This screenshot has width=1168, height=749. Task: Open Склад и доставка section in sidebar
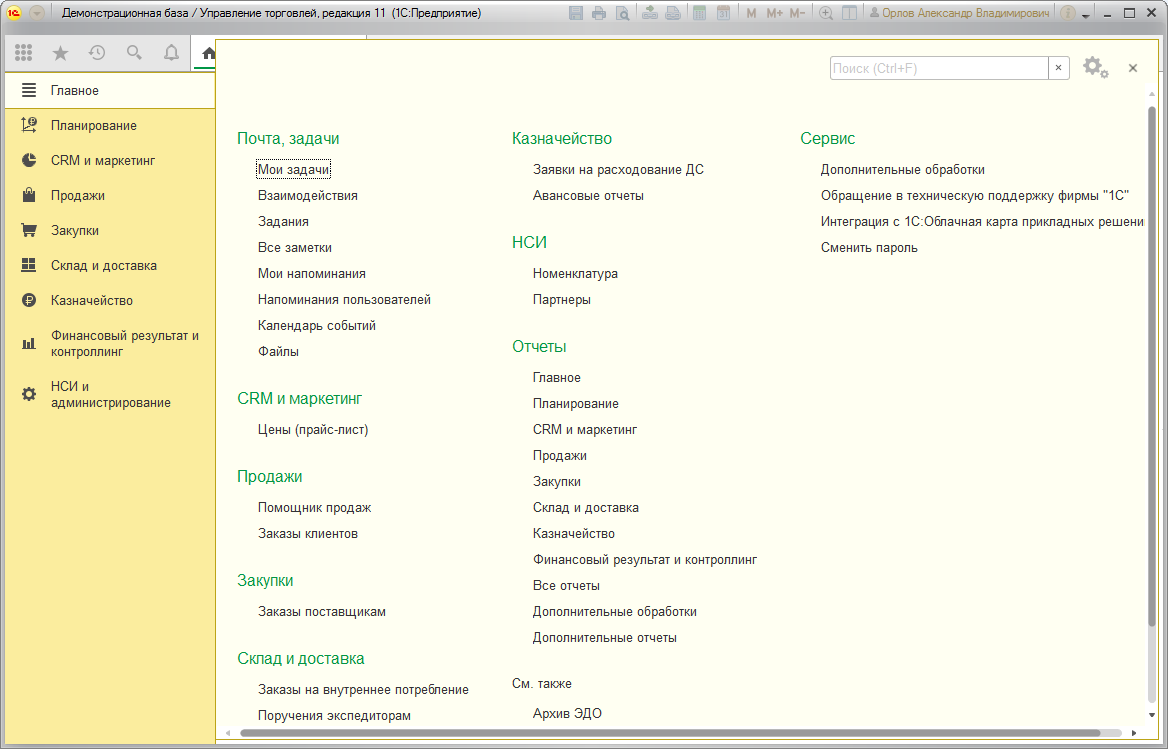point(110,266)
